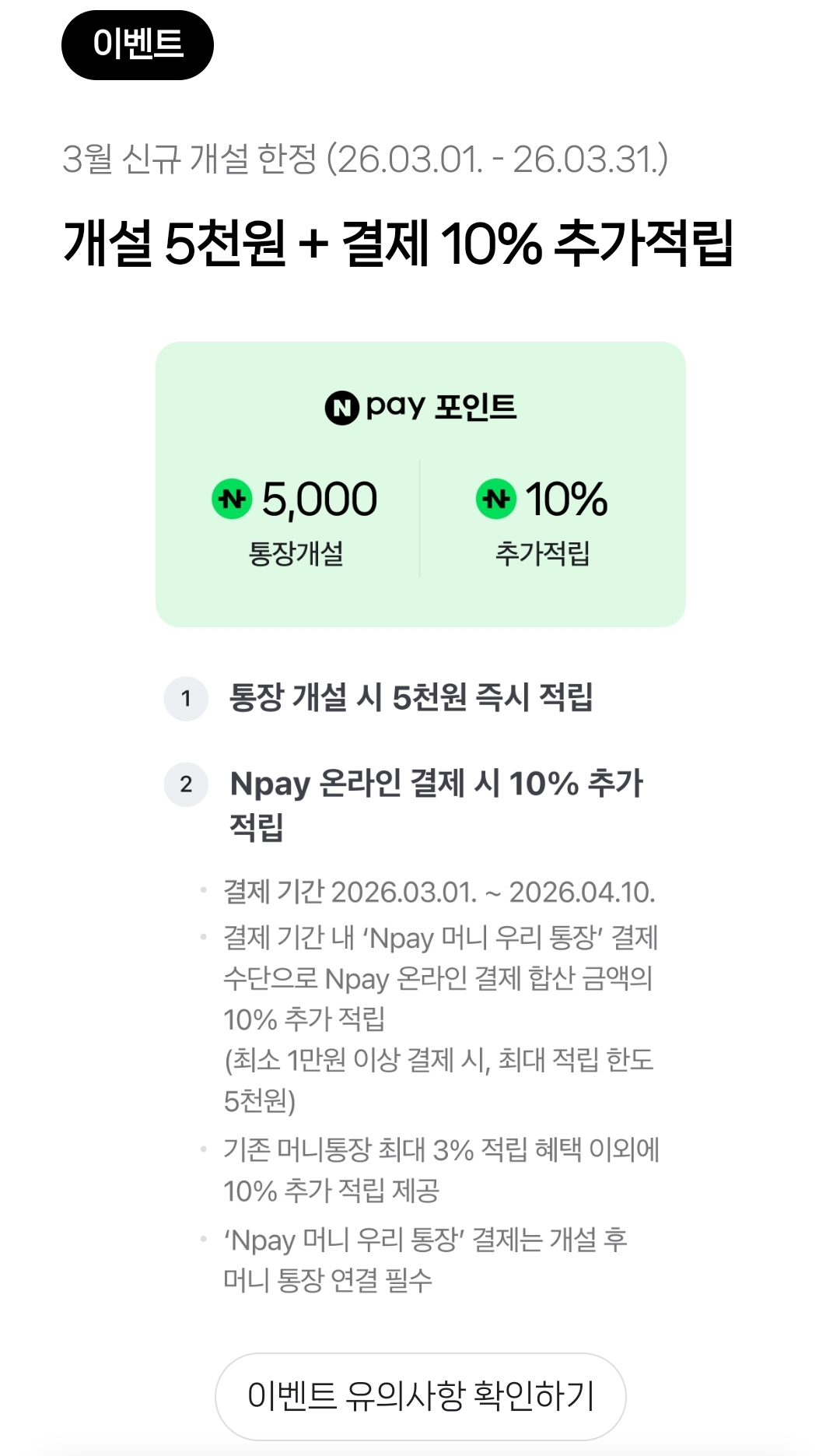Tap the headline 개설 5천원 + 결제 10% 추가적립

pos(397,244)
